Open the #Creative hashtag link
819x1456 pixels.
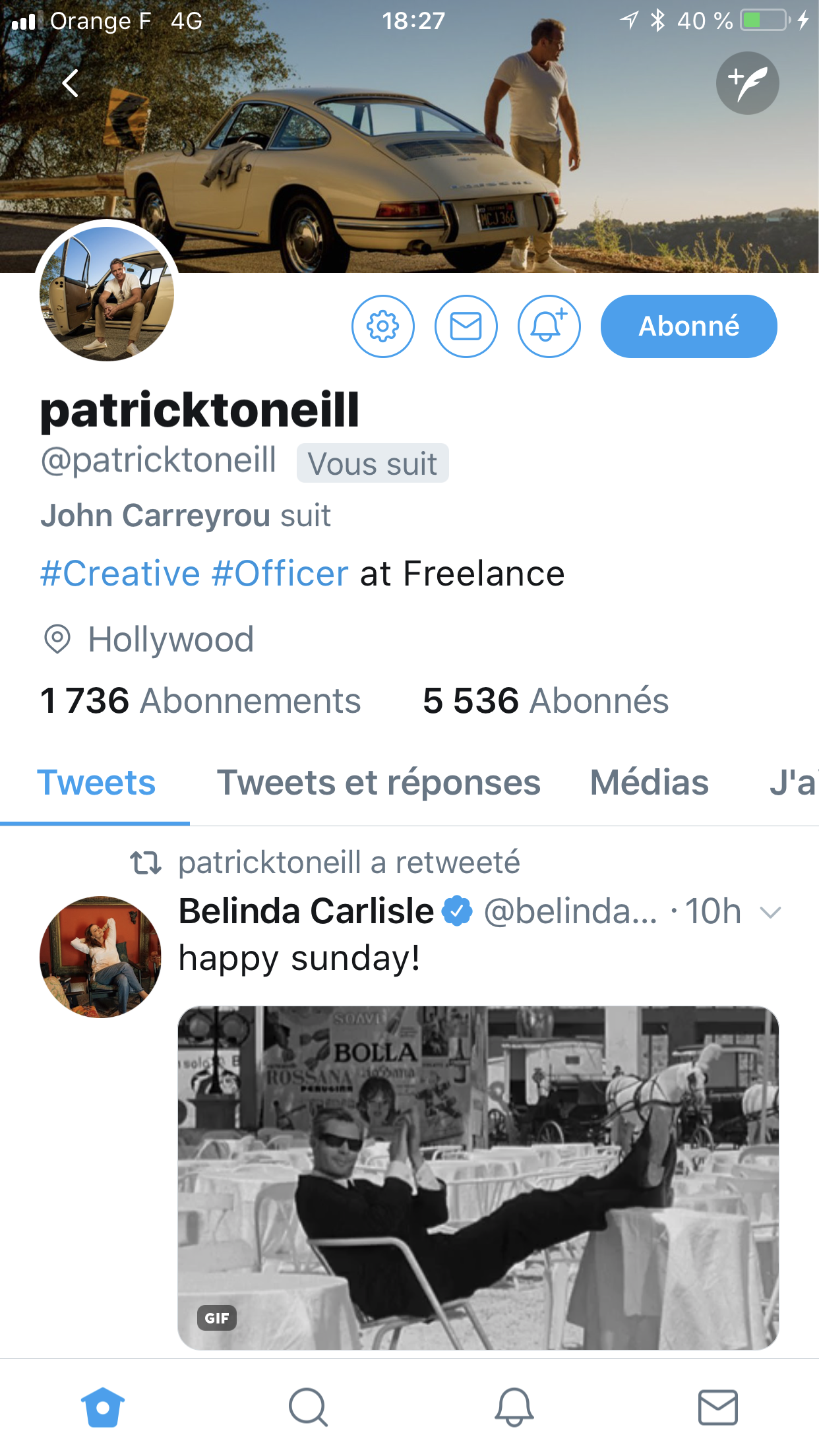coord(120,573)
